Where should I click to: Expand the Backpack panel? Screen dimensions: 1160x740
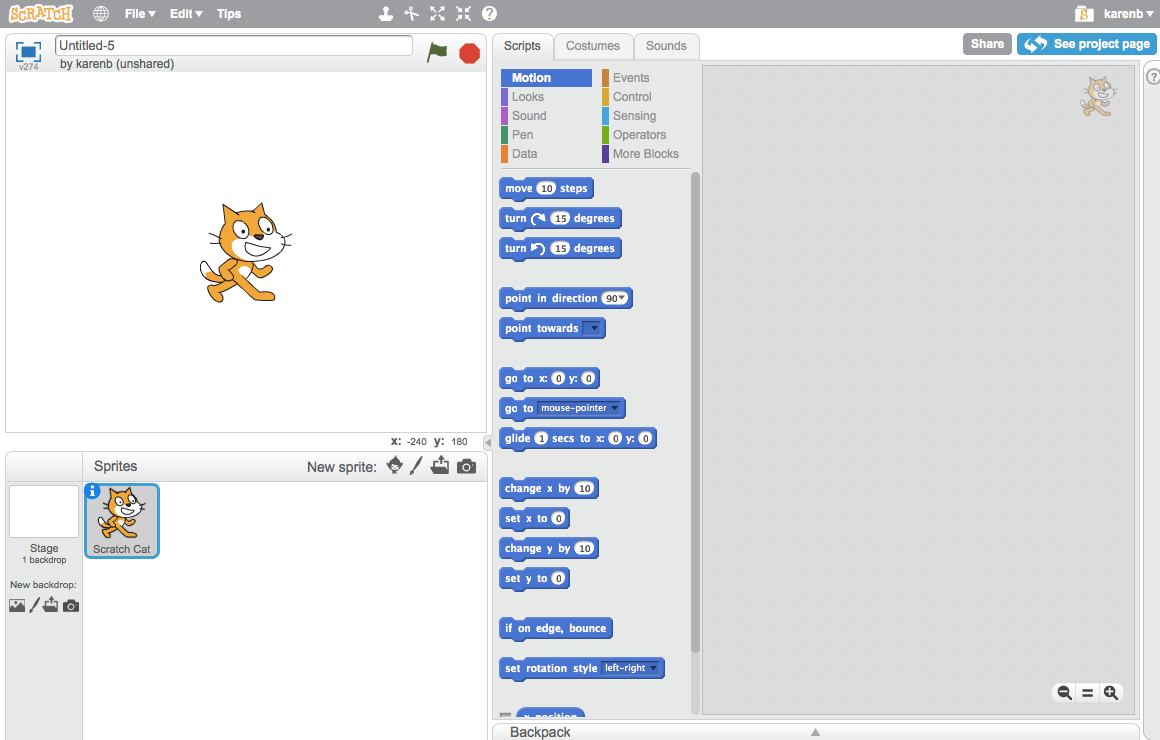point(815,731)
